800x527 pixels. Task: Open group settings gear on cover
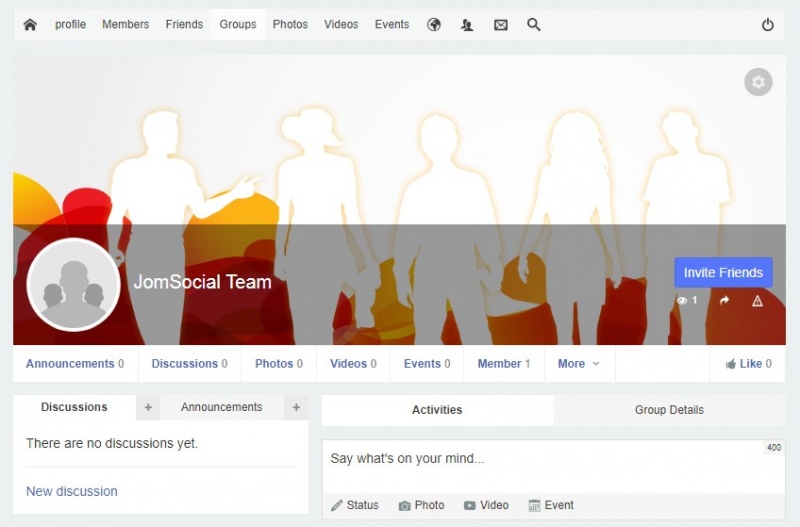758,82
